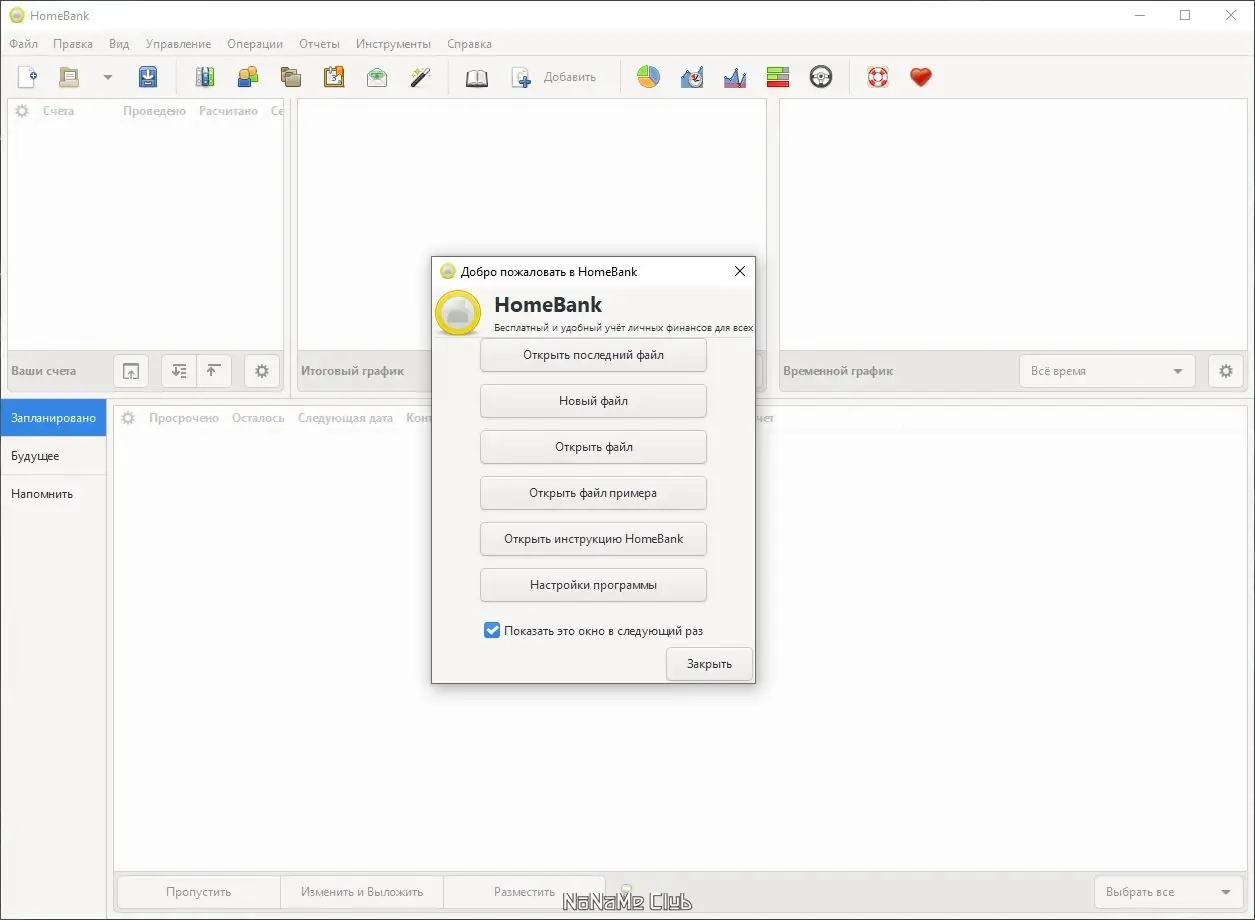Click the Счета column header
This screenshot has height=920, width=1255.
pyautogui.click(x=58, y=111)
